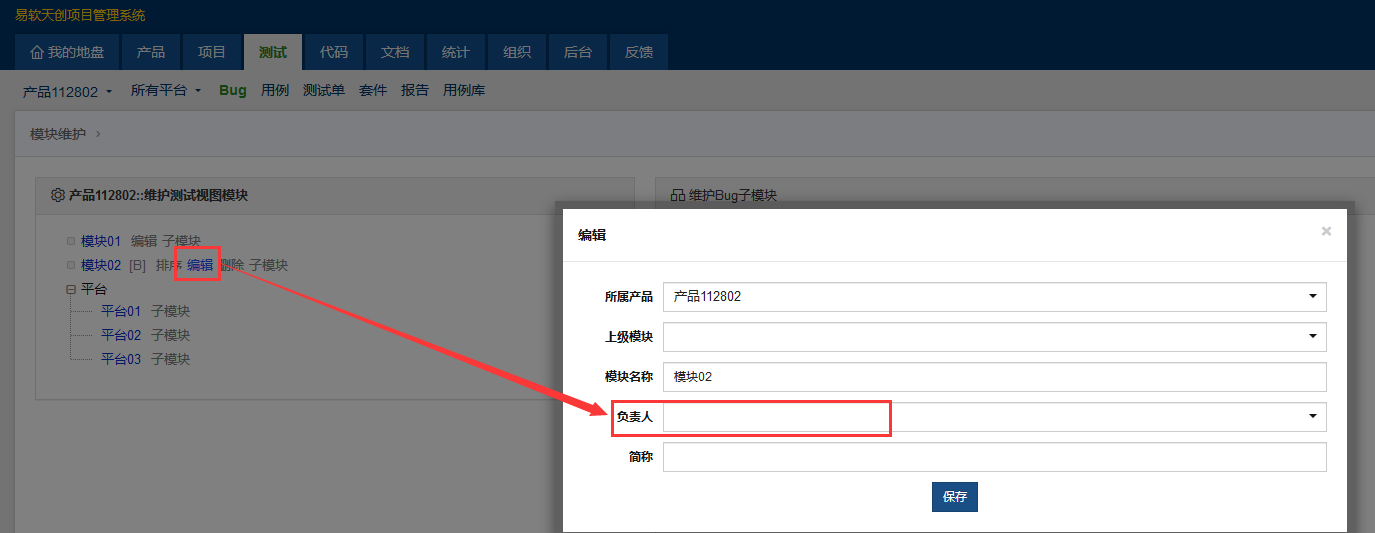
Task: Click the gear icon beside 产品112802::维护测试视图模块
Action: click(x=57, y=195)
